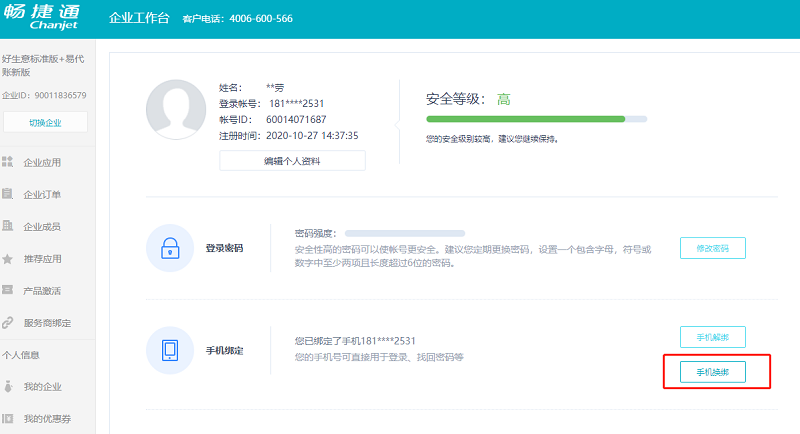The image size is (800, 434).
Task: Click the 手机绑定 phone icon
Action: click(170, 350)
